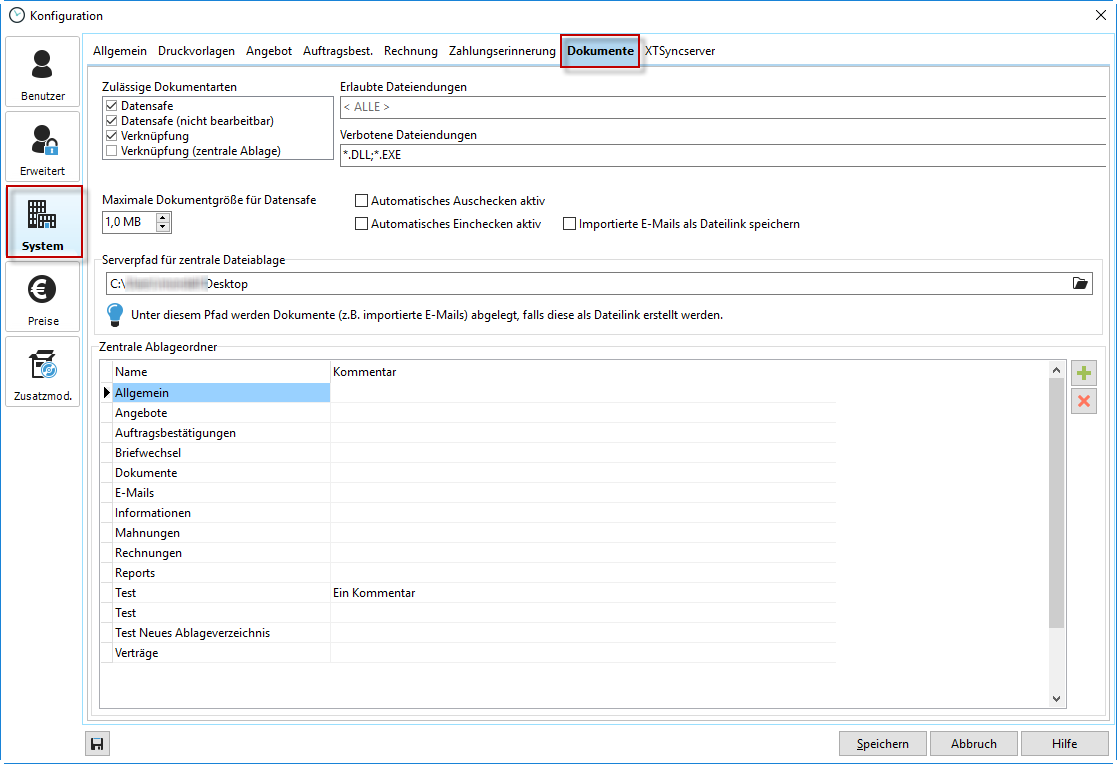Click the red X delete folder icon
The height and width of the screenshot is (764, 1117).
(1083, 402)
